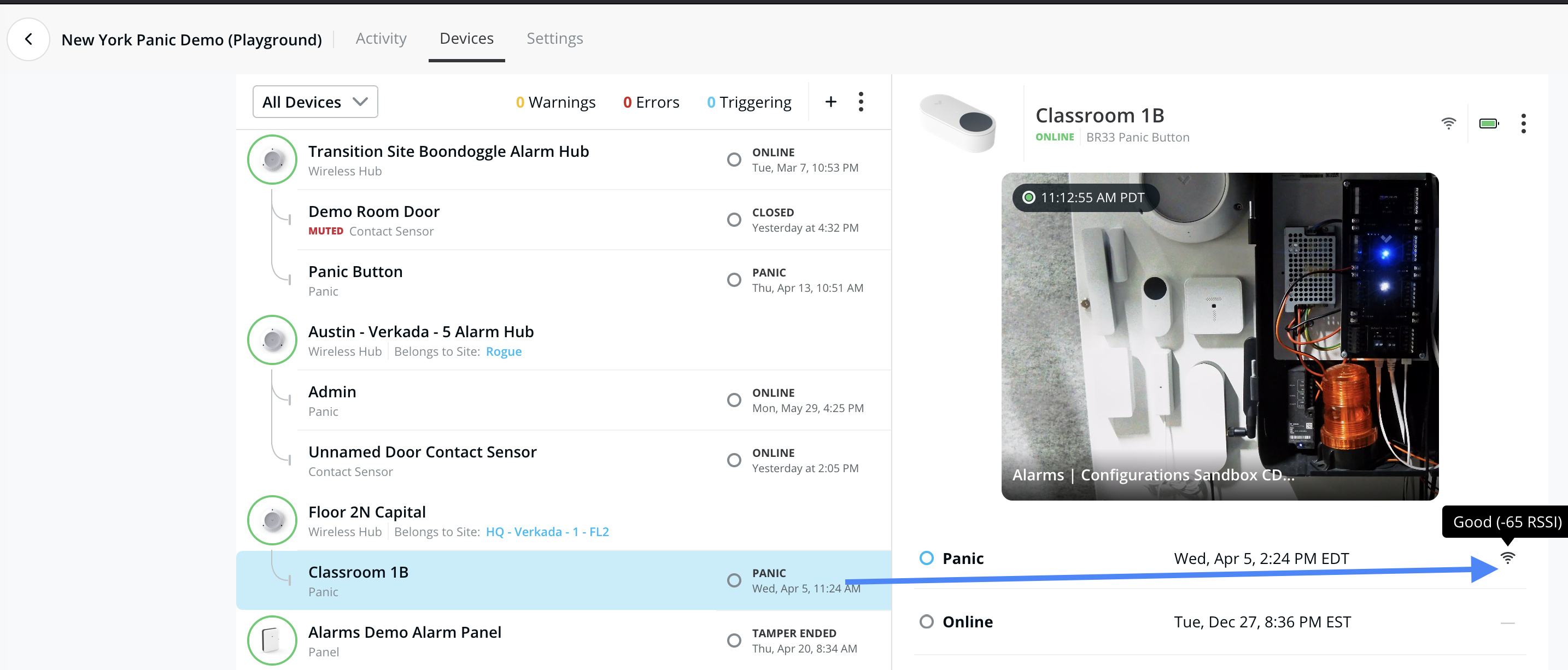Click the back arrow button
The height and width of the screenshot is (670, 1568).
click(28, 39)
